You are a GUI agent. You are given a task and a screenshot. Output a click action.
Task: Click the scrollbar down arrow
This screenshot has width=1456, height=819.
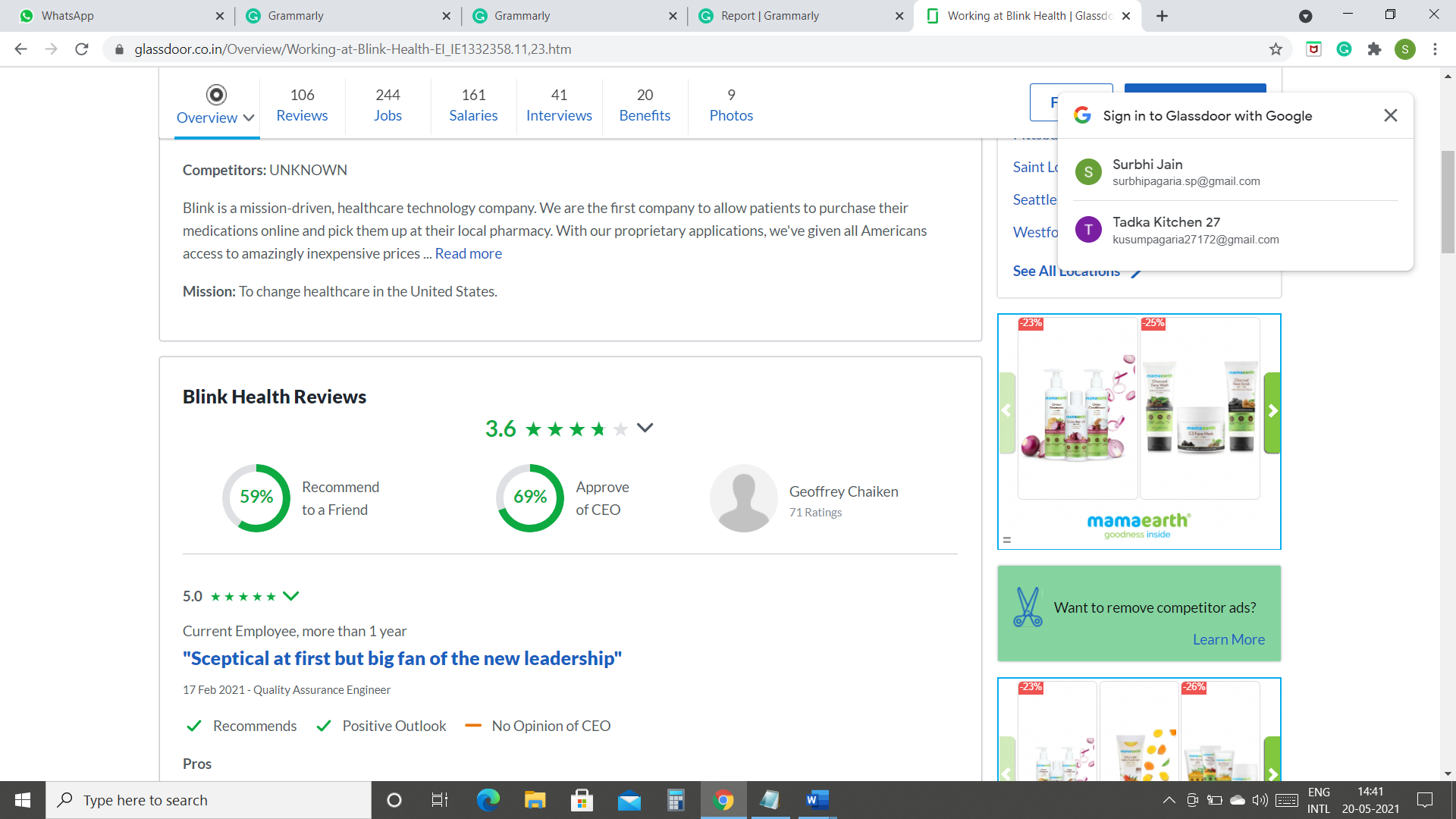point(1448,773)
